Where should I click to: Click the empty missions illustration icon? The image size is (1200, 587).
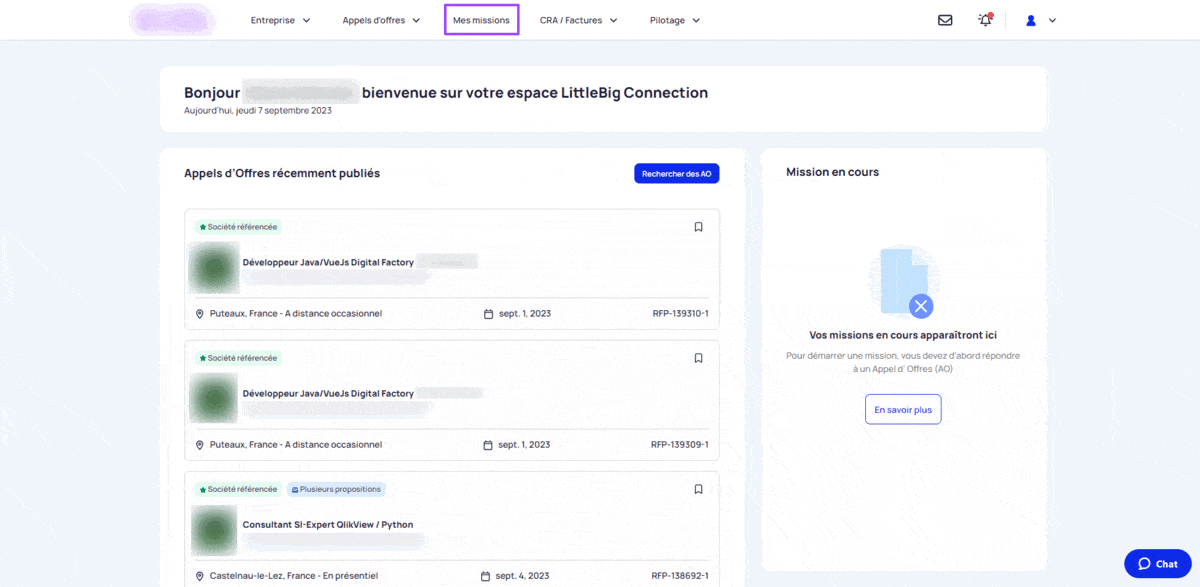[904, 282]
